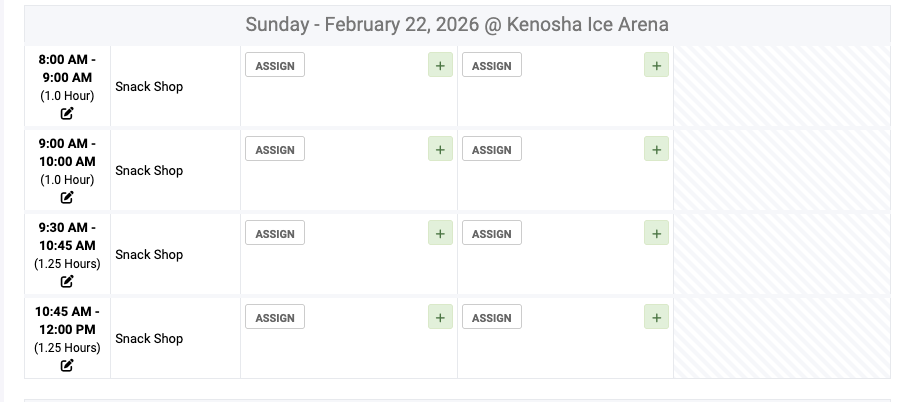Viewport: 906px width, 402px height.
Task: Assign the second slot of the 8:00 AM shift
Action: pyautogui.click(x=491, y=66)
